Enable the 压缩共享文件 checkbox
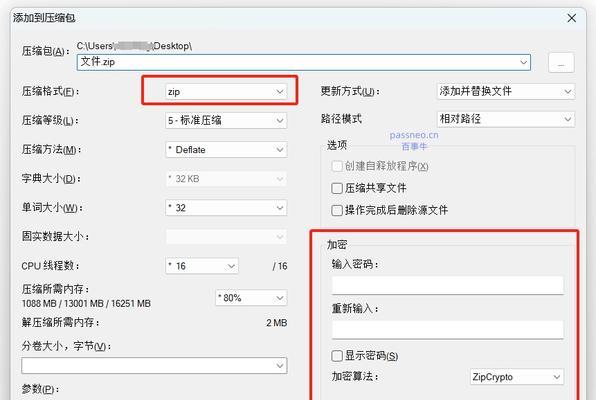Image resolution: width=596 pixels, height=400 pixels. pos(337,188)
